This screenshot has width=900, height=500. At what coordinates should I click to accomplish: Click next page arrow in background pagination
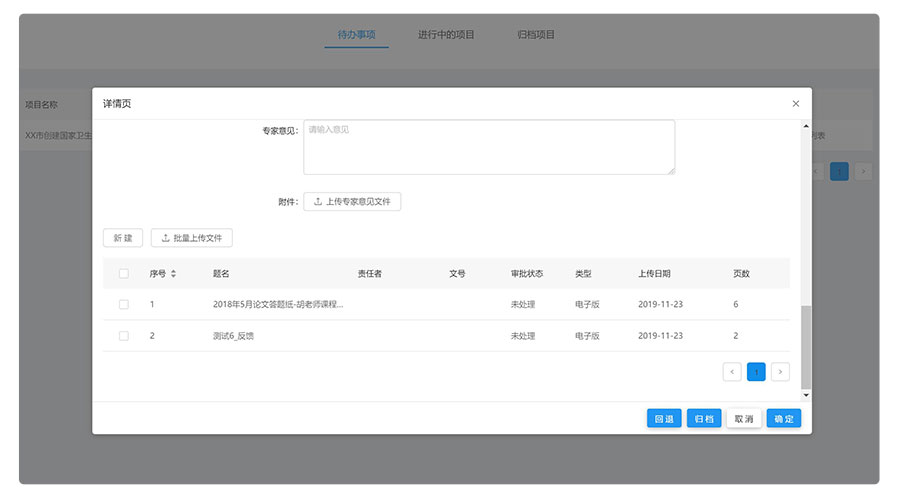click(x=863, y=171)
